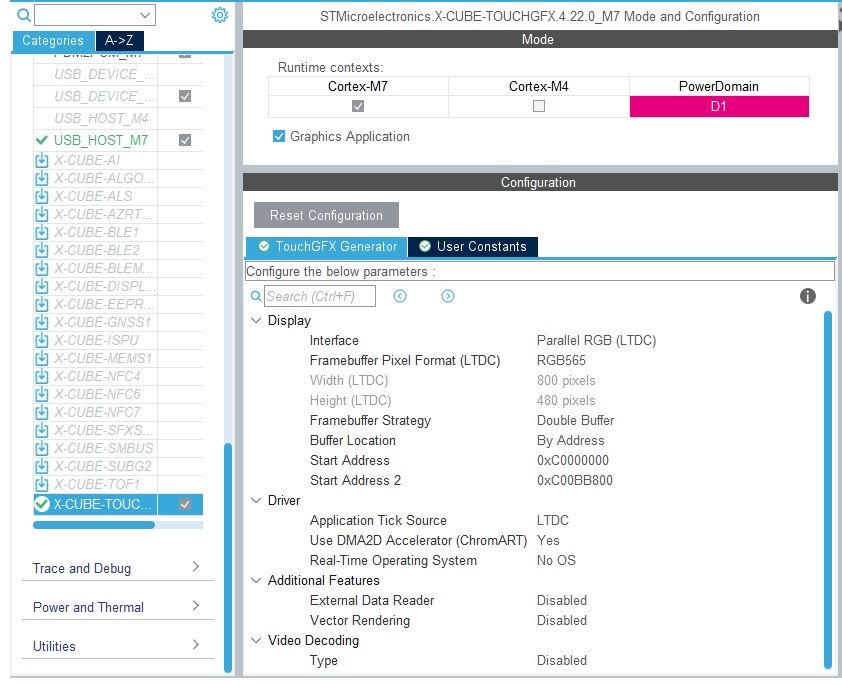Toggle checkbox in the X-CUBE-TOUC row
Screen dimensions: 842x685
[185, 505]
